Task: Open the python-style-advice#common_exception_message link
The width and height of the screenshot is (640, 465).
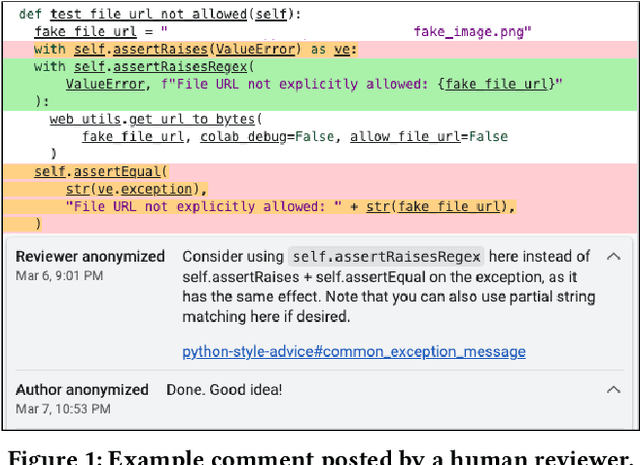Action: [353, 351]
